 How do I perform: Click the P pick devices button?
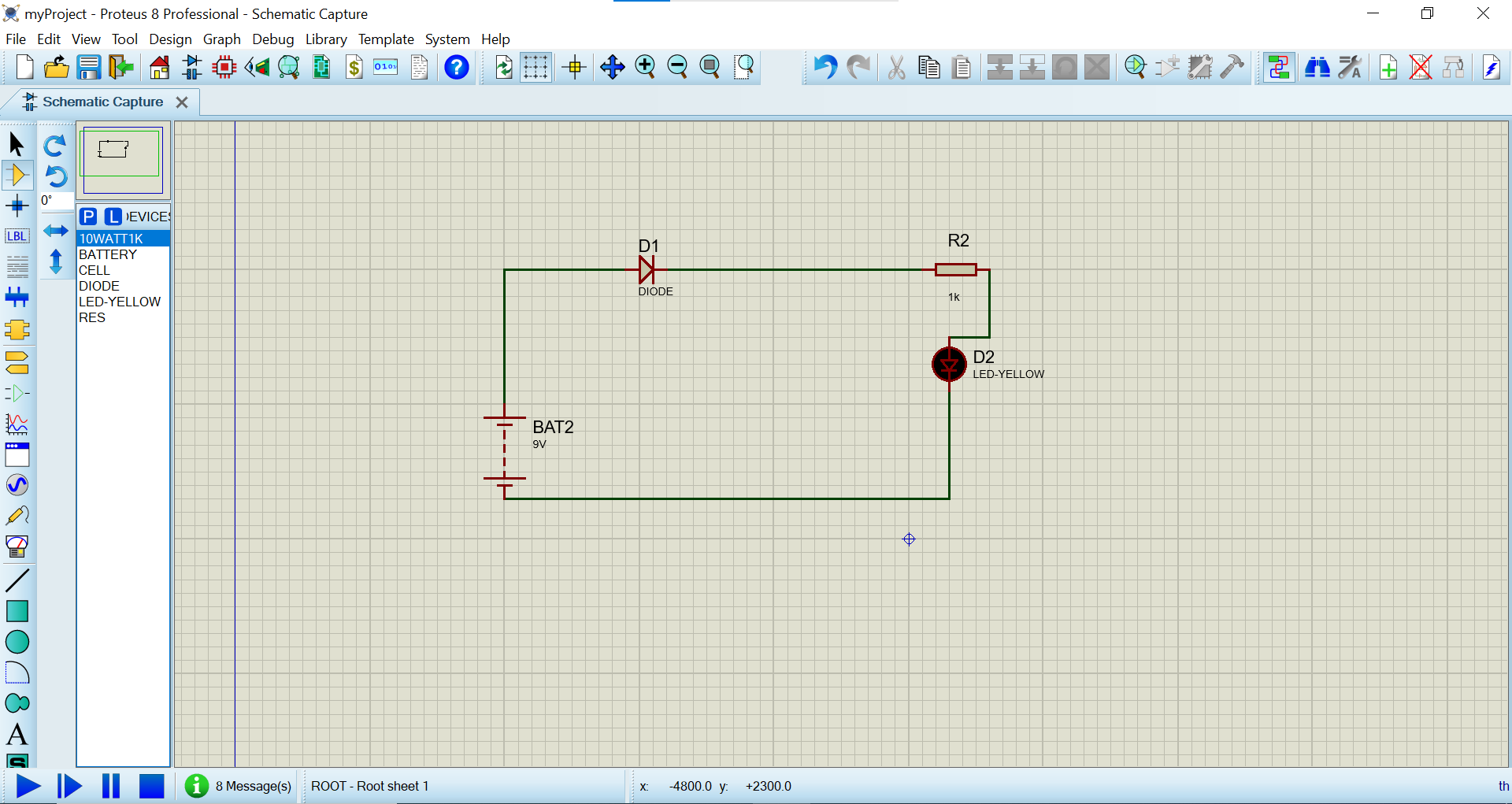click(x=88, y=217)
